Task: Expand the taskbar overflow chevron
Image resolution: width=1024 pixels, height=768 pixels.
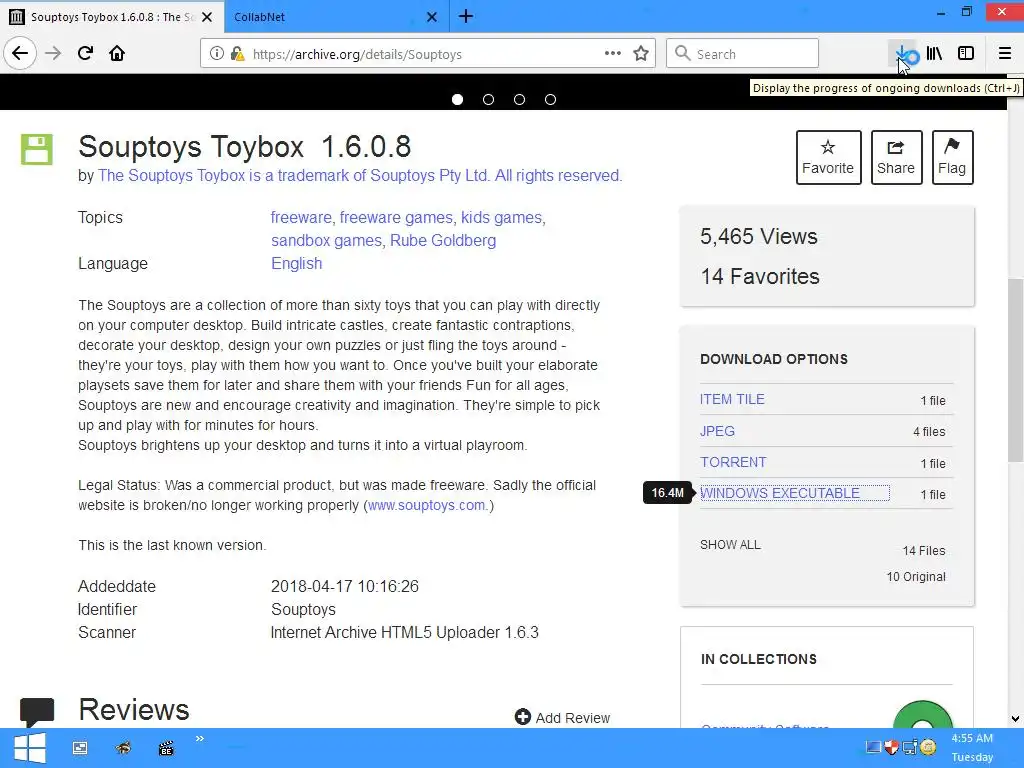Action: (x=200, y=739)
